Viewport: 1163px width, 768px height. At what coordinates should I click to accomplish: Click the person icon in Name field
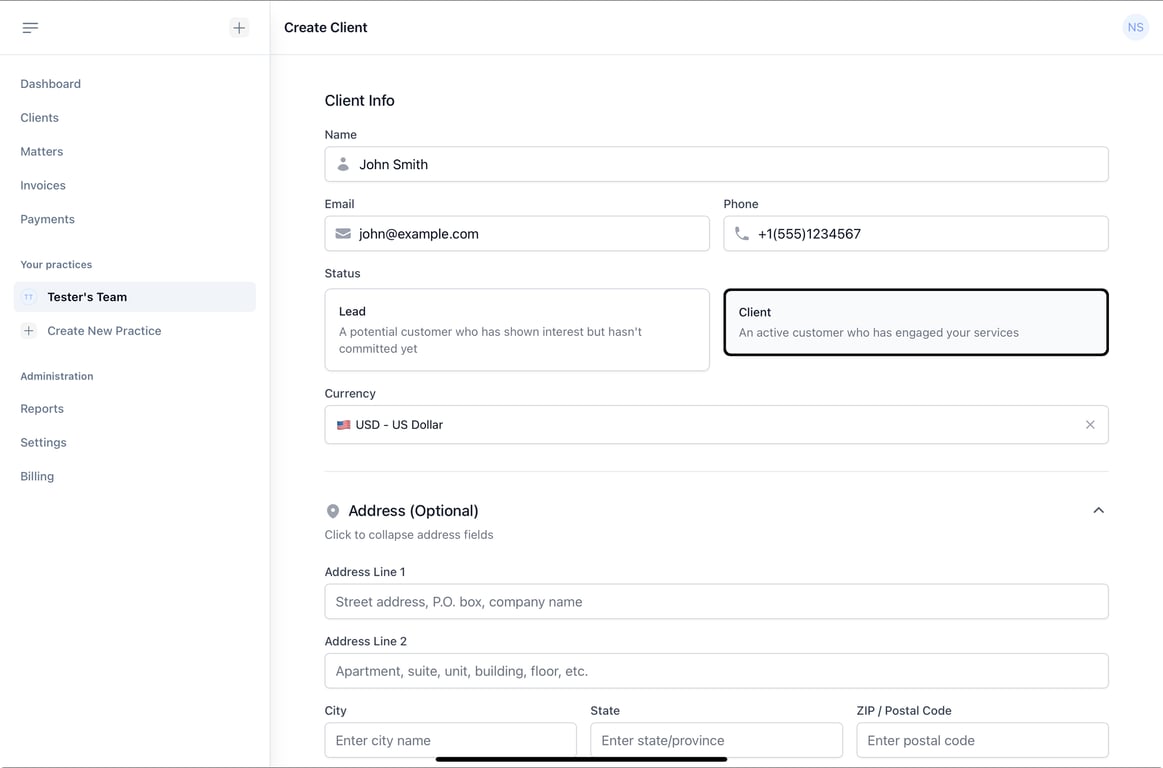[x=343, y=164]
